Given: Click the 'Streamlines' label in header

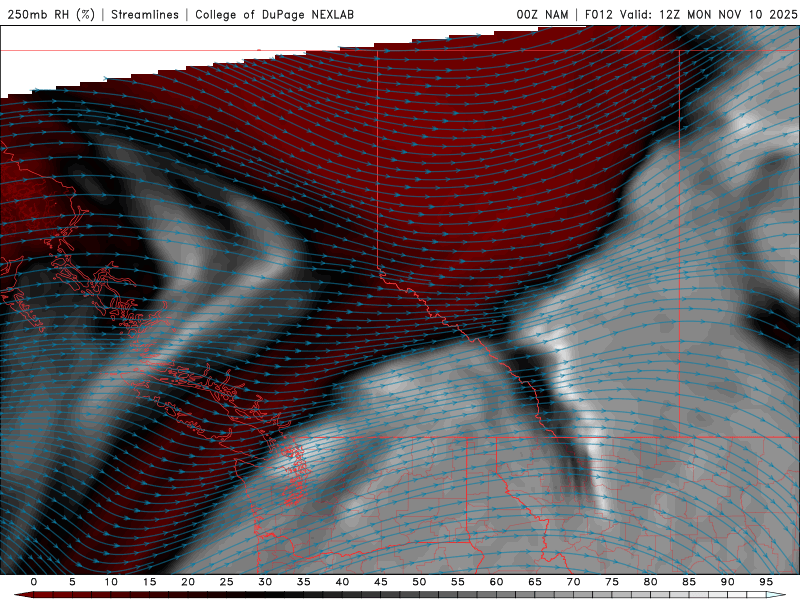Looking at the screenshot, I should (x=145, y=15).
